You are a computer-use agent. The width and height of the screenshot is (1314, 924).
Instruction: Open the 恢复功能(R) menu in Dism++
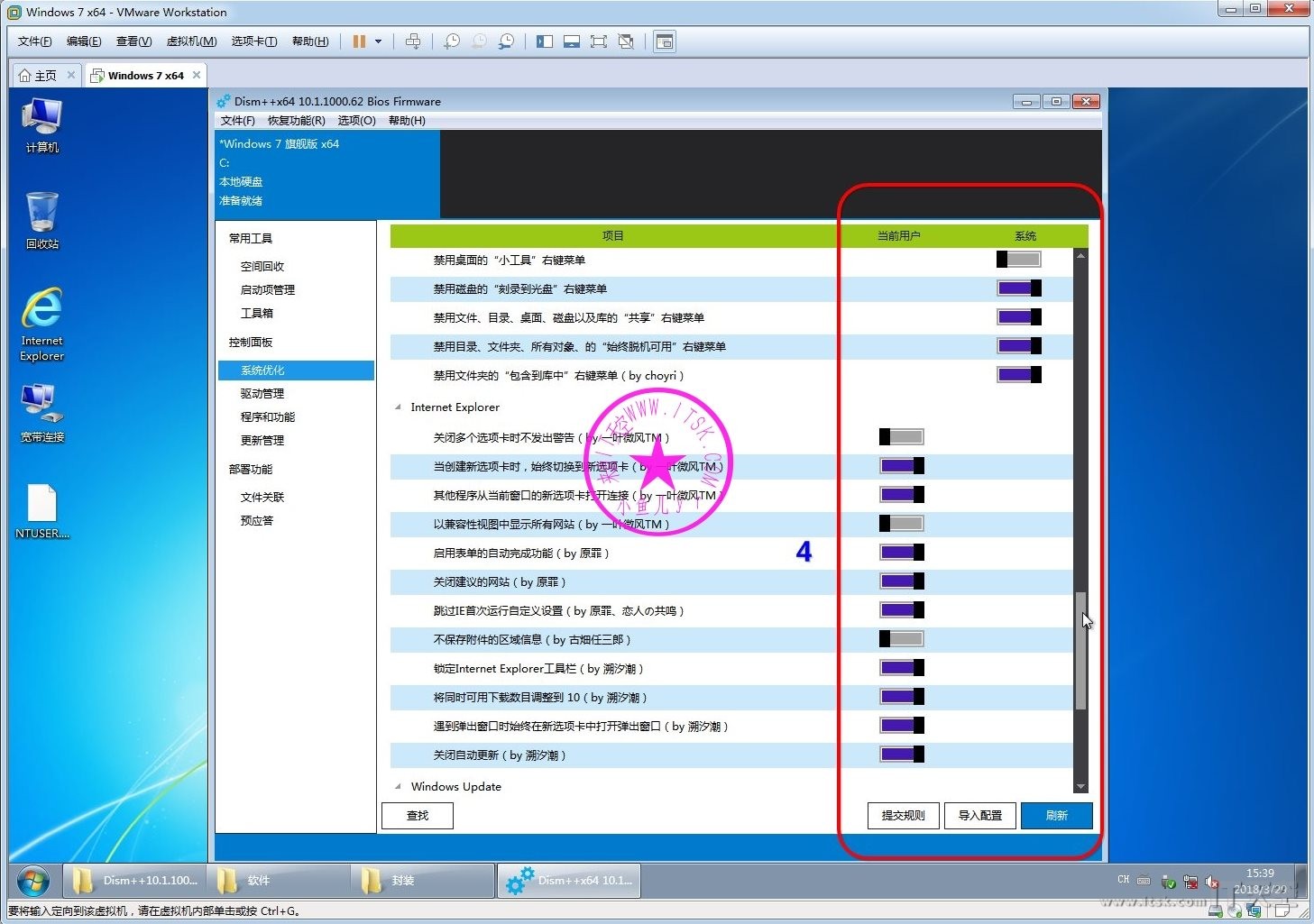(x=296, y=121)
